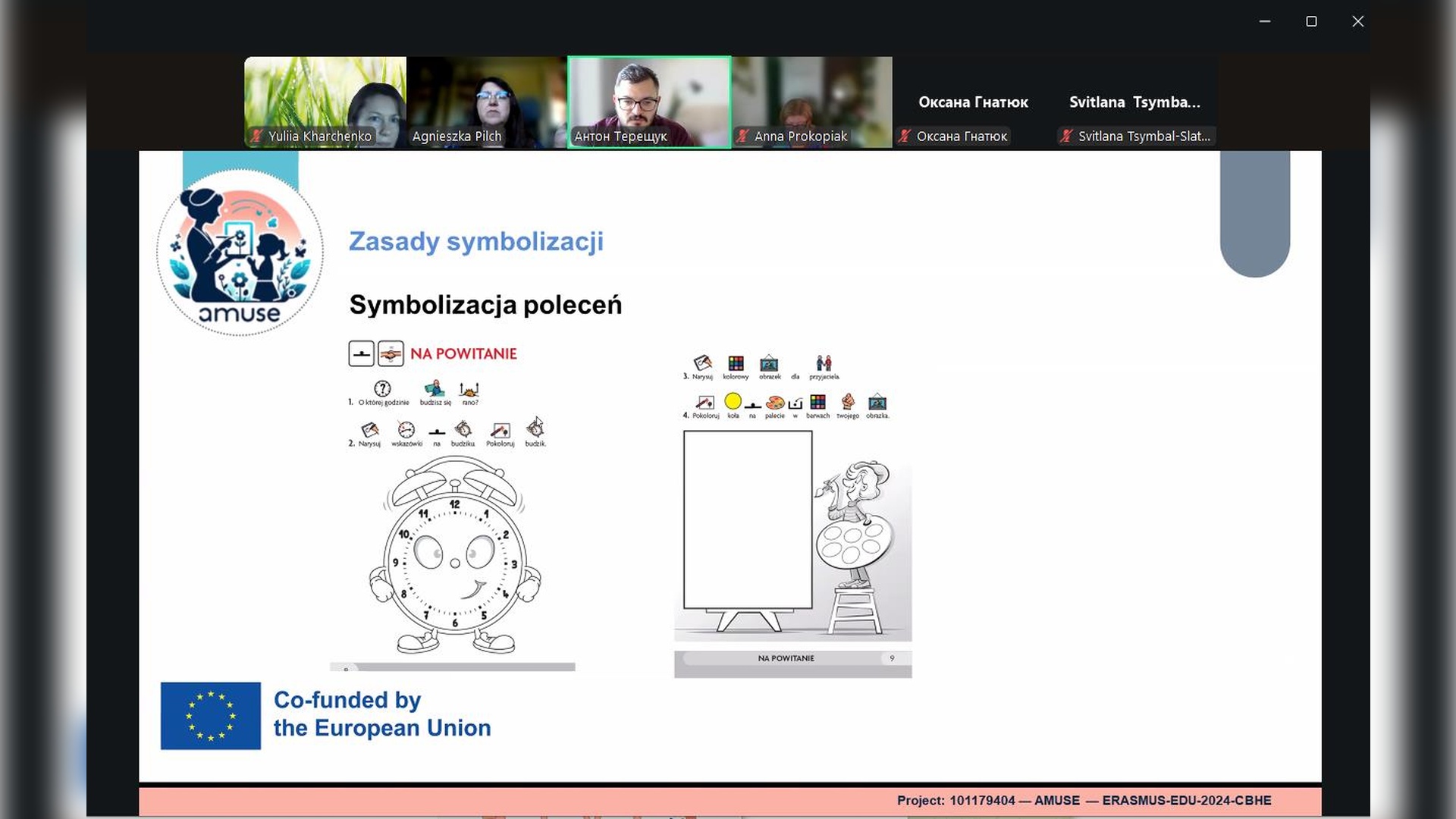
Task: Click Yuliia Kharchenko's muted microphone icon
Action: click(x=257, y=136)
